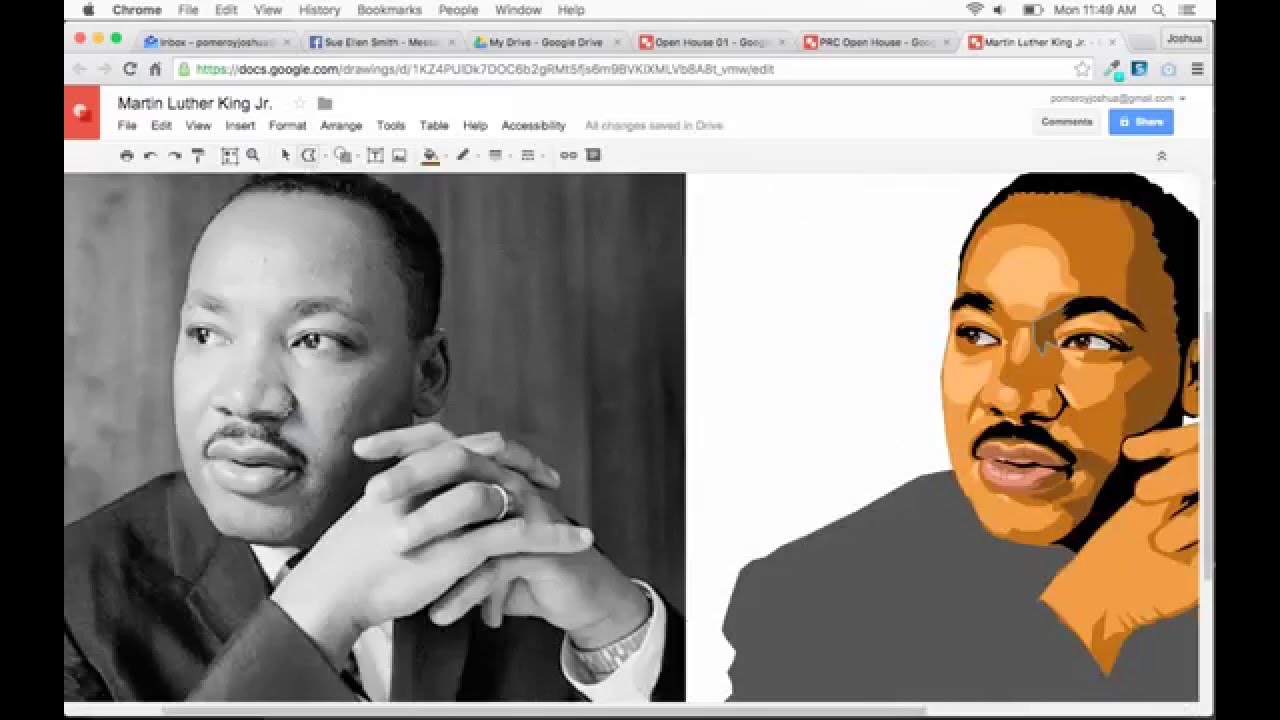Image resolution: width=1280 pixels, height=720 pixels.
Task: Switch to the My Drive browser tab
Action: click(545, 43)
